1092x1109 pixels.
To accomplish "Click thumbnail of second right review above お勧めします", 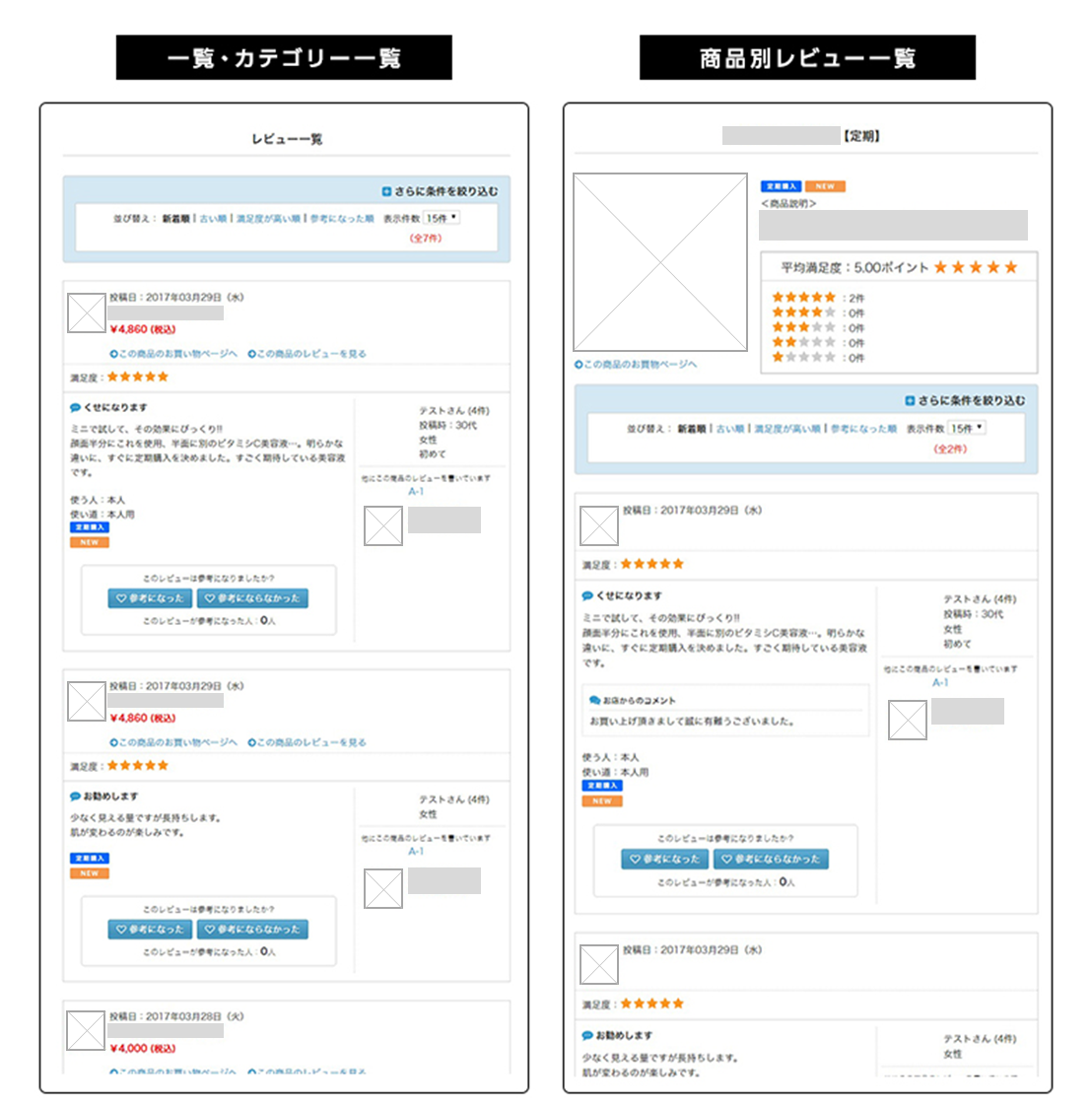I will [599, 965].
